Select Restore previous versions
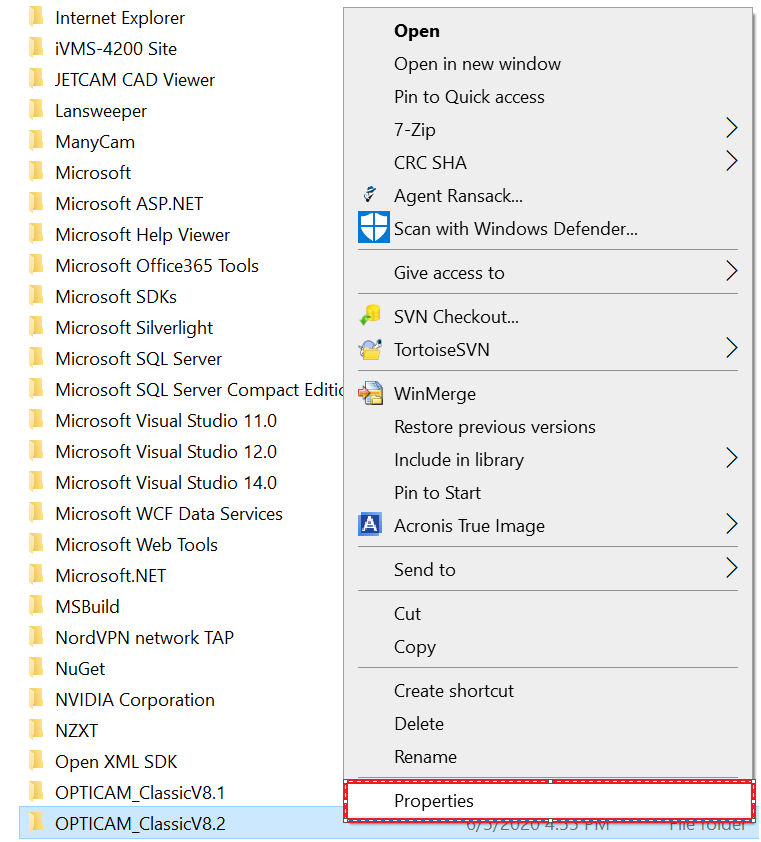Viewport: 761px width, 842px height. (495, 427)
